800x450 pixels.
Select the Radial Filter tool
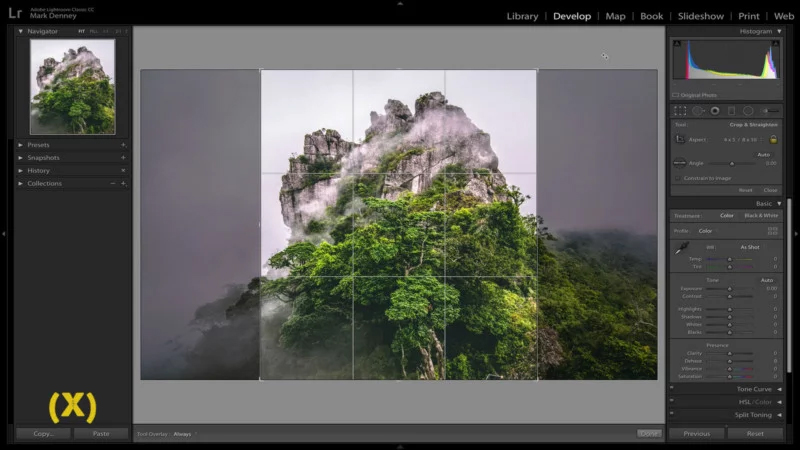pyautogui.click(x=748, y=111)
